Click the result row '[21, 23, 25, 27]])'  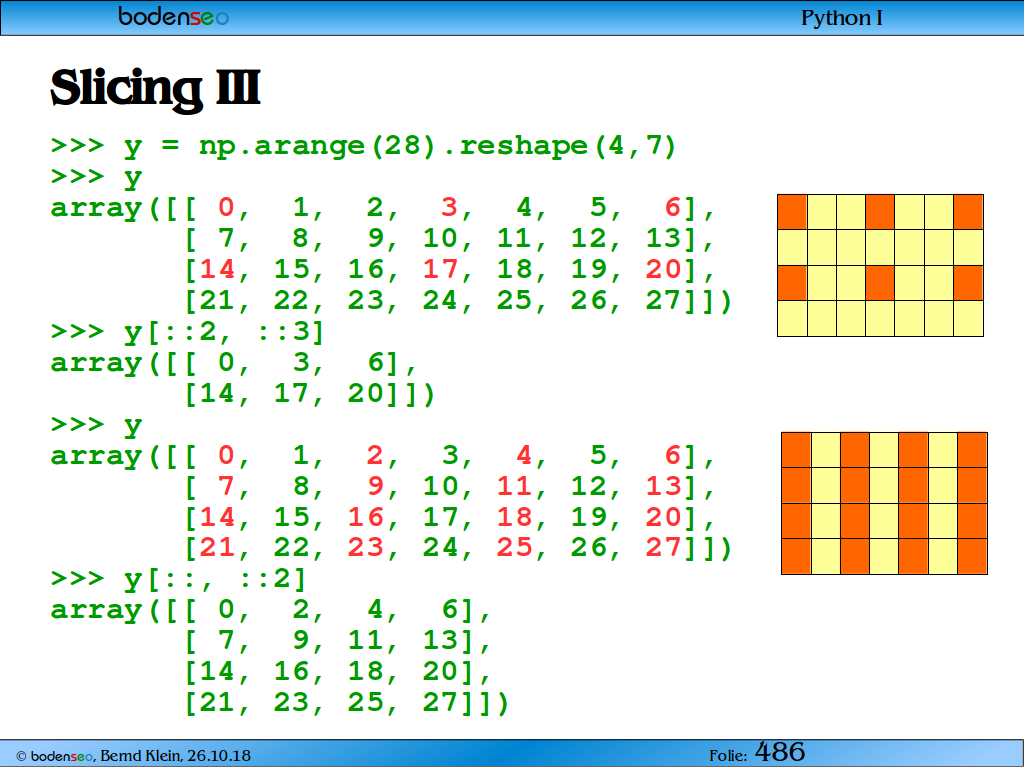click(x=347, y=703)
